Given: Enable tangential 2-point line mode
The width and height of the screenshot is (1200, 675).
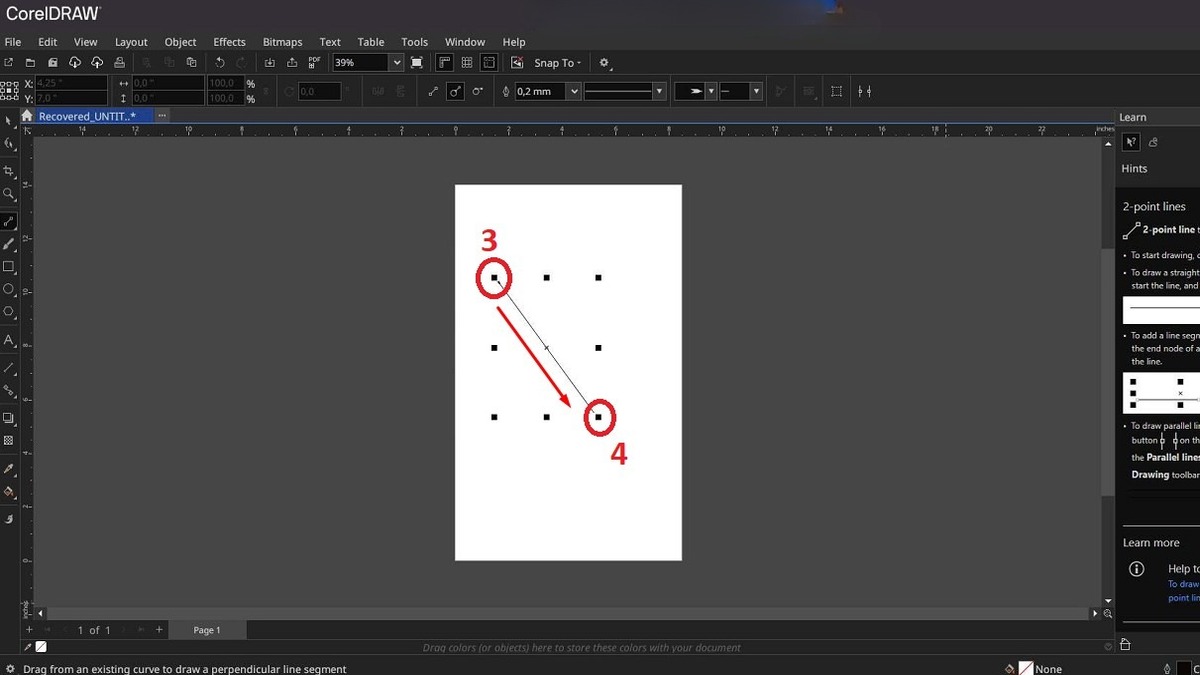Looking at the screenshot, I should coord(477,91).
